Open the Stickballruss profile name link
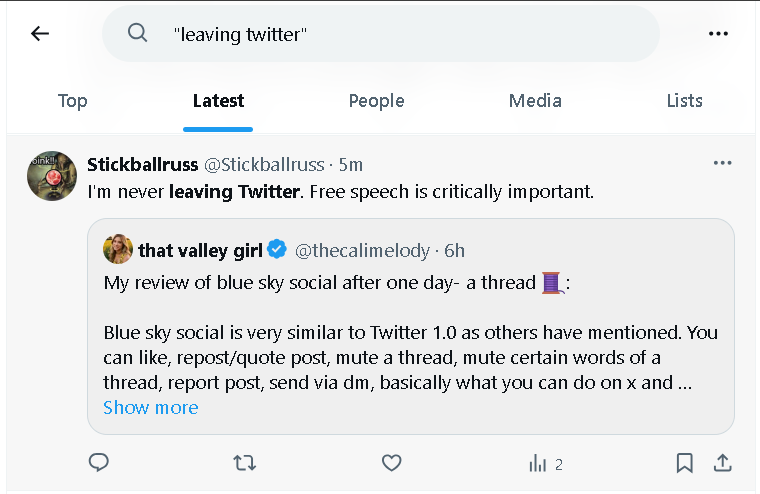The width and height of the screenshot is (760, 494). click(x=143, y=164)
